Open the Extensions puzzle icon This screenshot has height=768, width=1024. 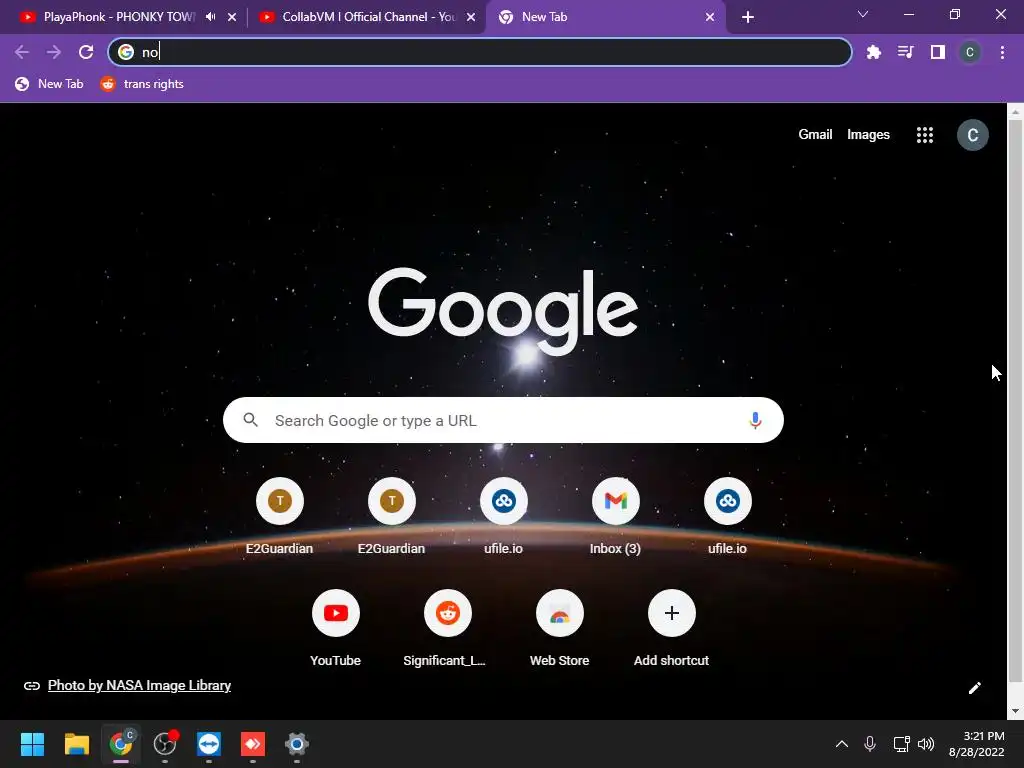[873, 52]
